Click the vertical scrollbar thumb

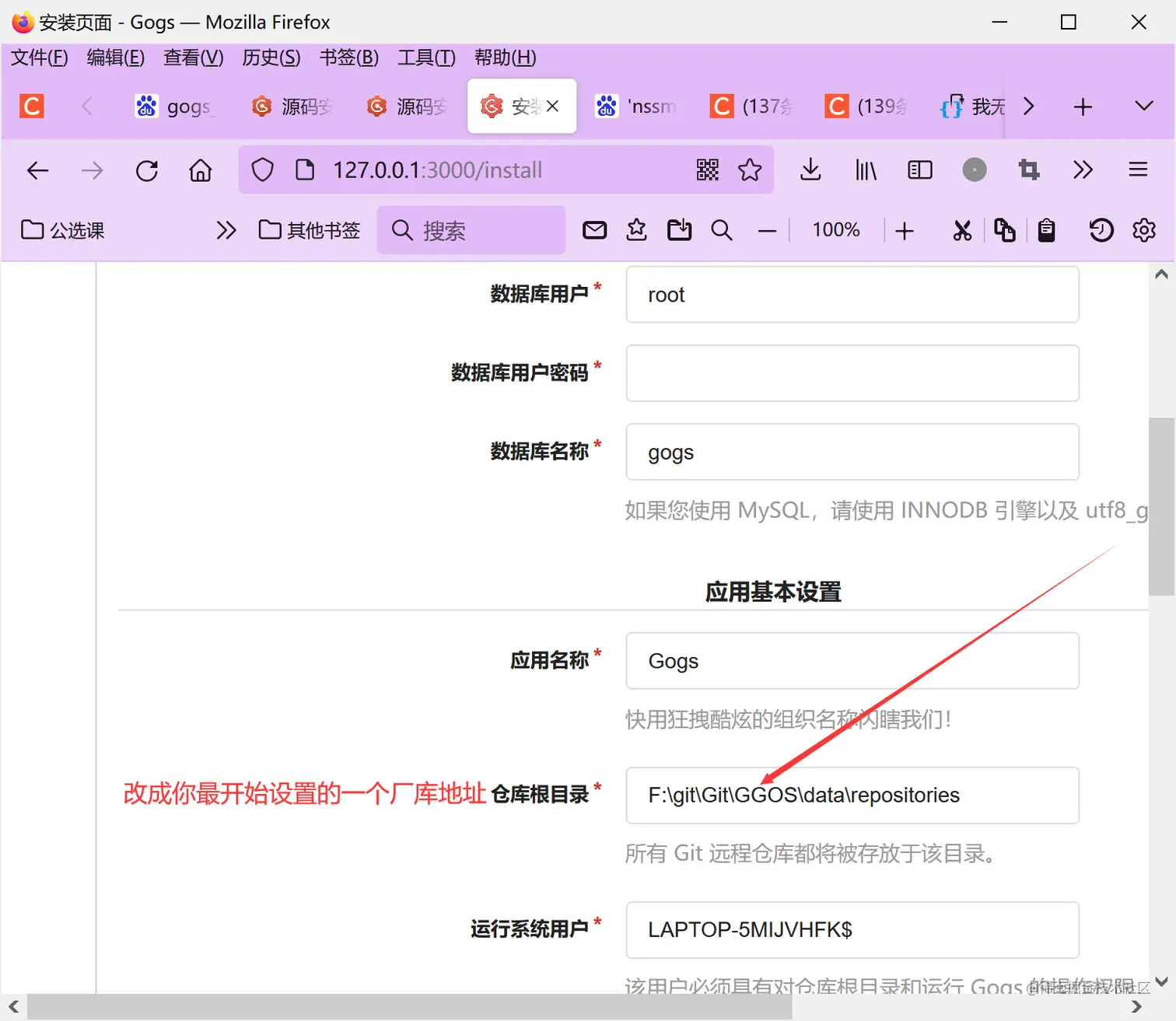tap(1161, 506)
